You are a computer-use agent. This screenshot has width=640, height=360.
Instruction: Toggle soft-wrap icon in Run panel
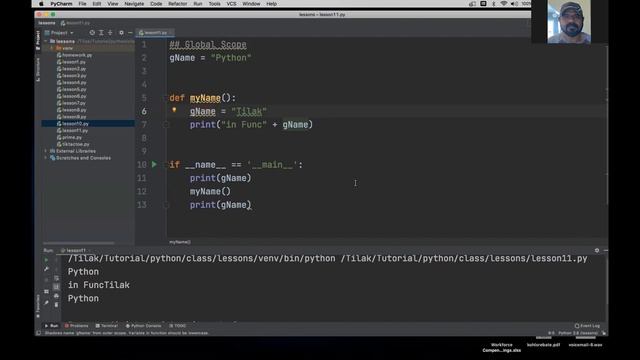(x=56, y=278)
